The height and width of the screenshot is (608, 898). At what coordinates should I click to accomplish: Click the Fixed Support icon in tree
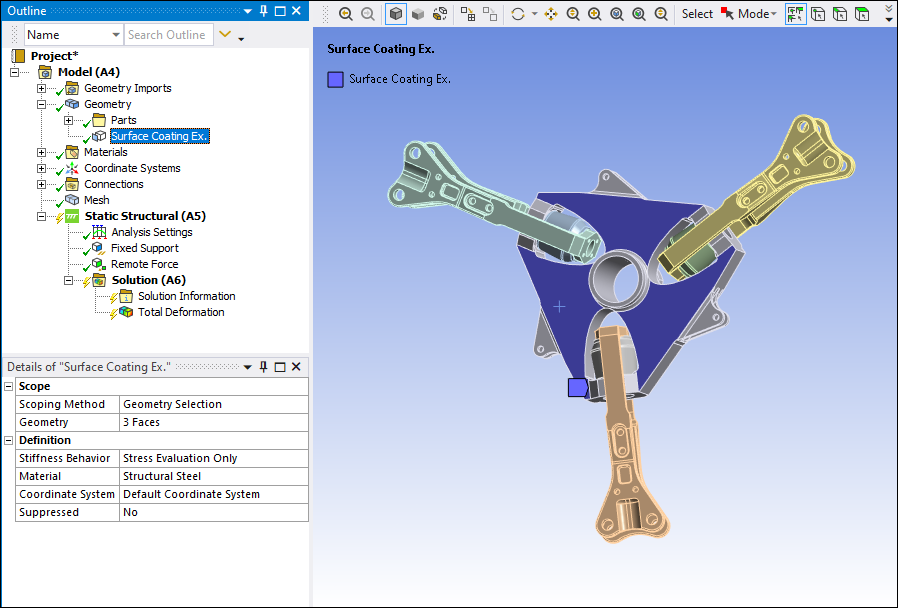pos(98,248)
